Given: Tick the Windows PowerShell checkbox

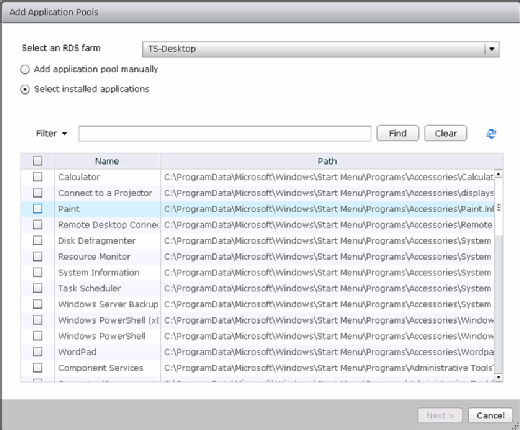Looking at the screenshot, I should (x=38, y=336).
